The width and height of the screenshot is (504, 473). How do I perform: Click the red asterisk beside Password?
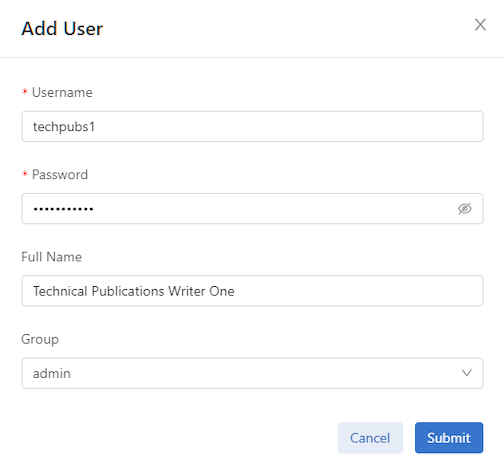[25, 174]
